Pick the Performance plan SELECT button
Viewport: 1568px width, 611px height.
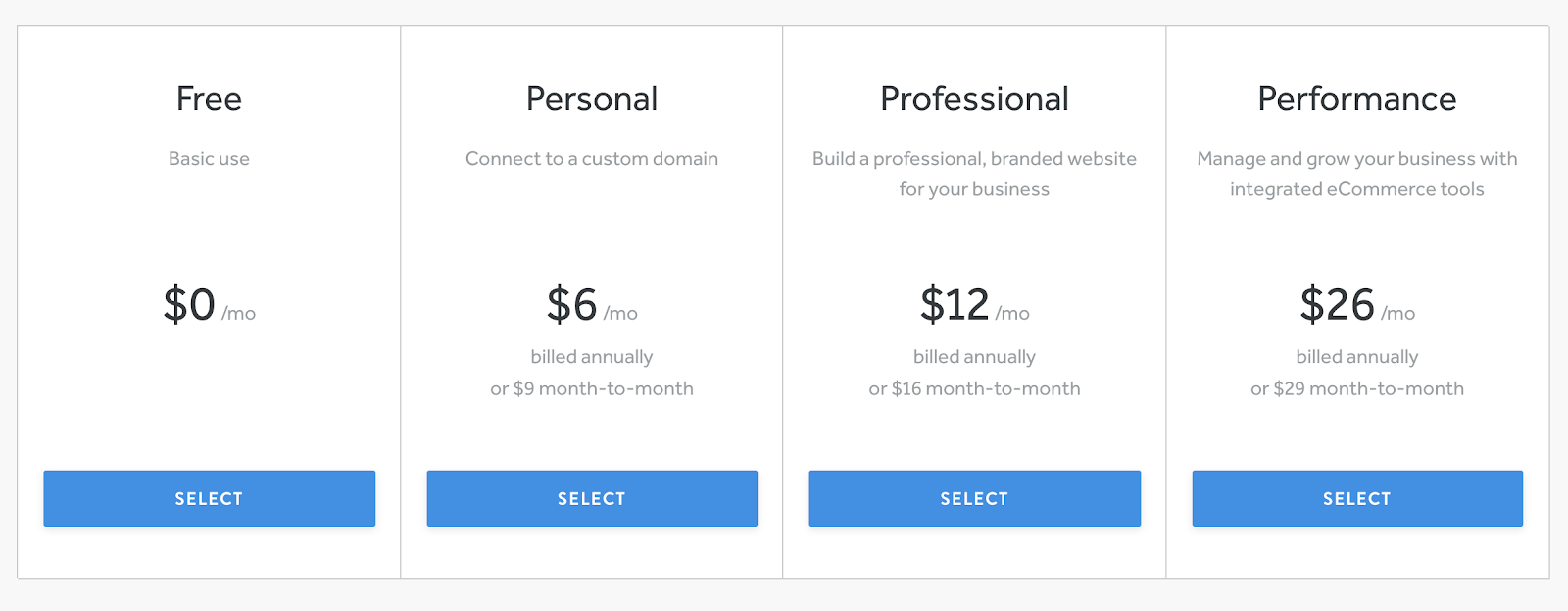(x=1357, y=498)
